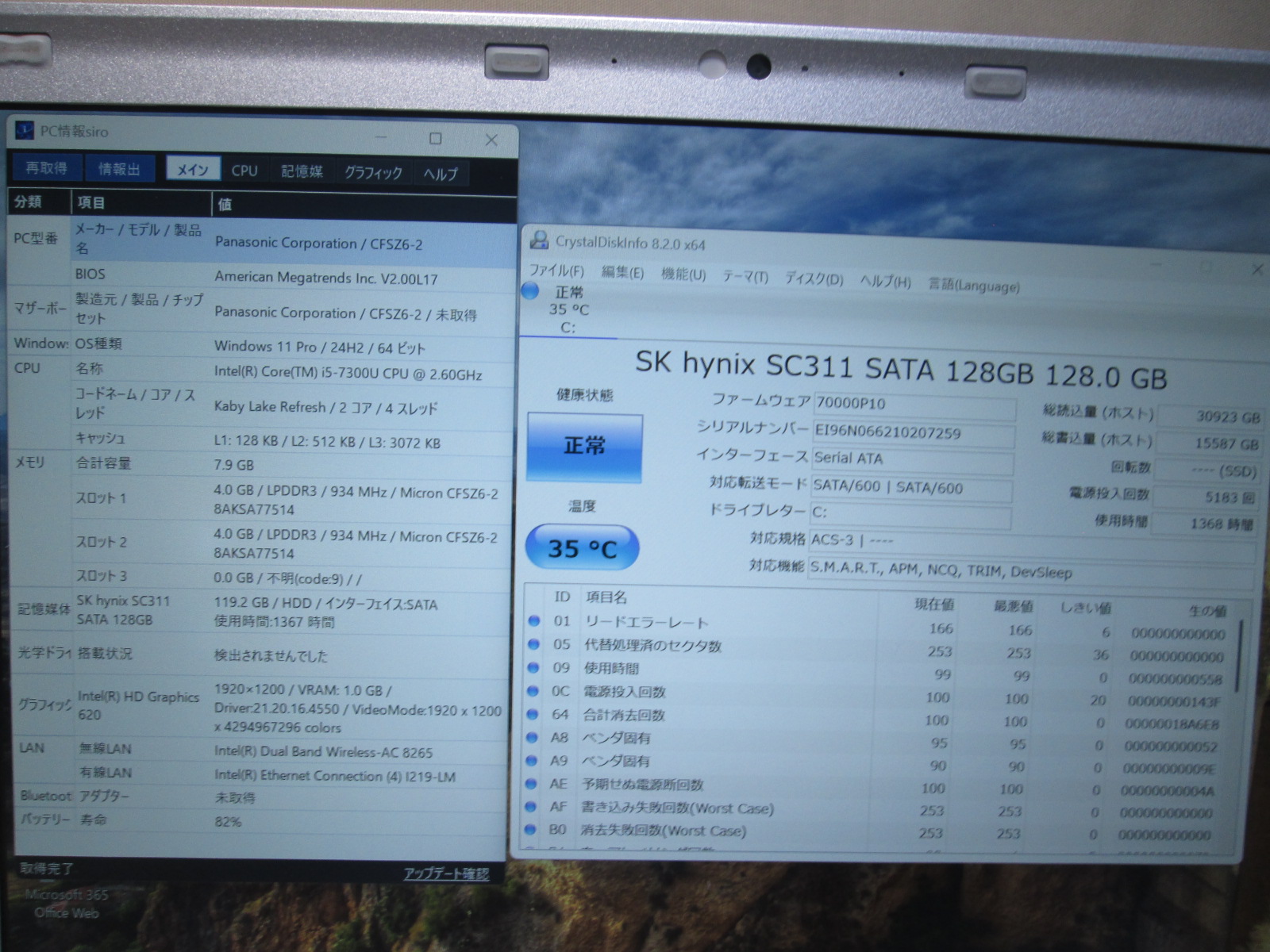Click status circle for 01 リードエラーレート
The width and height of the screenshot is (1270, 952).
[534, 621]
